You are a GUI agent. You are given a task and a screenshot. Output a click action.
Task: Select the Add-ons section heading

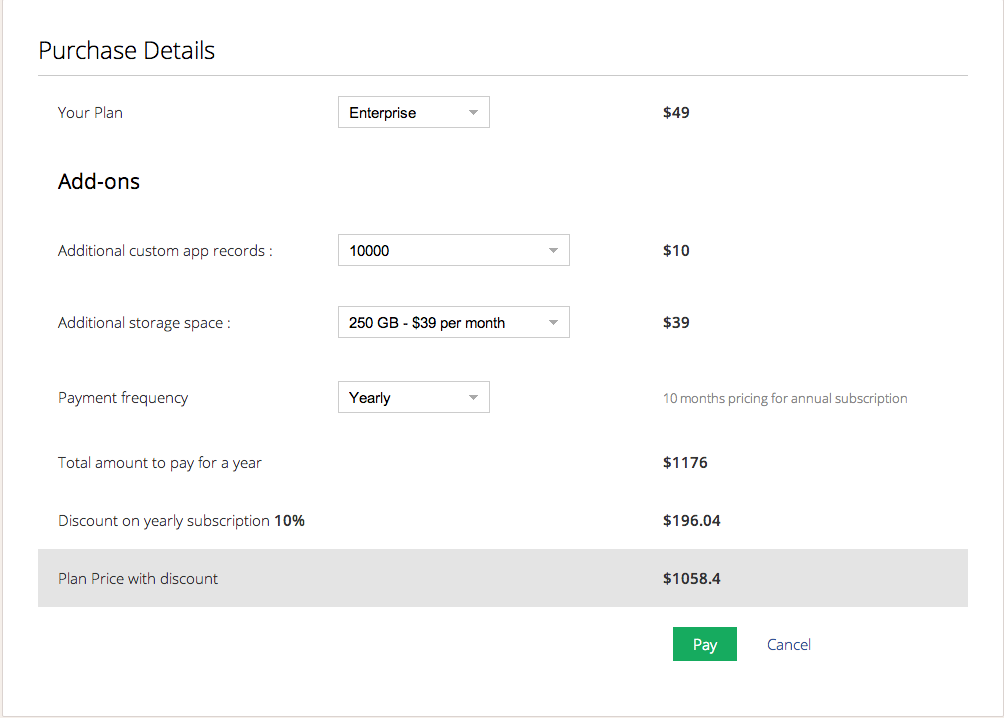pos(99,182)
